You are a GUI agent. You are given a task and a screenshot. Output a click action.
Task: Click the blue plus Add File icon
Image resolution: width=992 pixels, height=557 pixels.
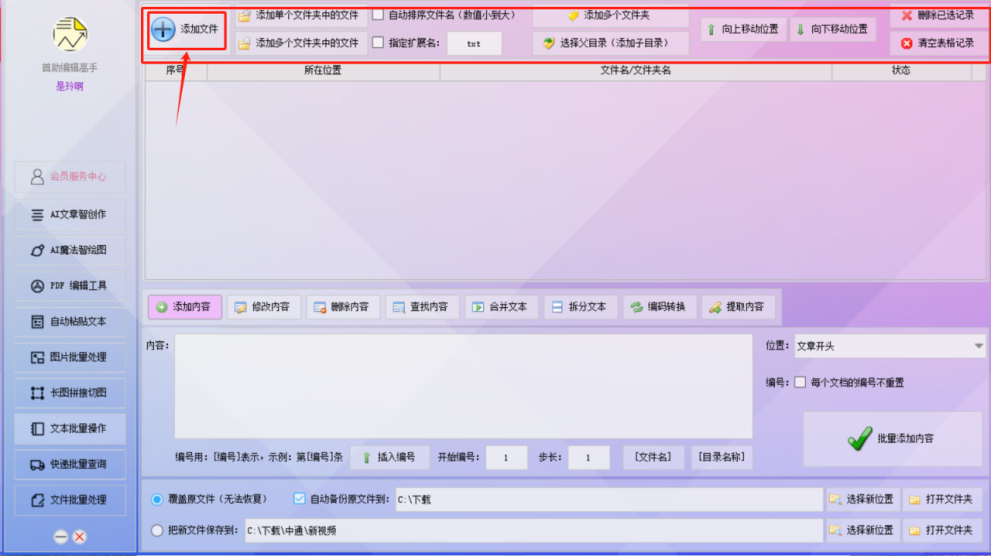tap(163, 29)
